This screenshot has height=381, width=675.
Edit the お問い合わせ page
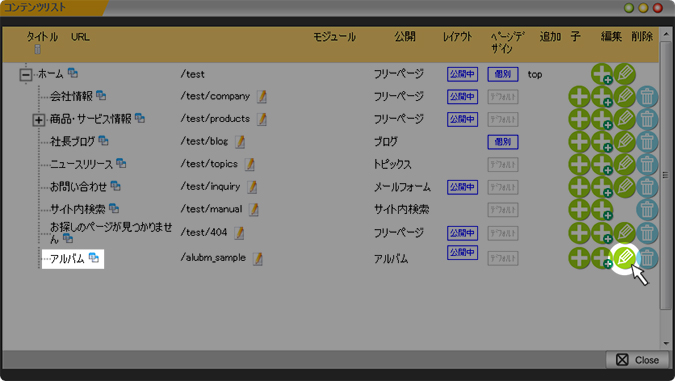pos(625,187)
